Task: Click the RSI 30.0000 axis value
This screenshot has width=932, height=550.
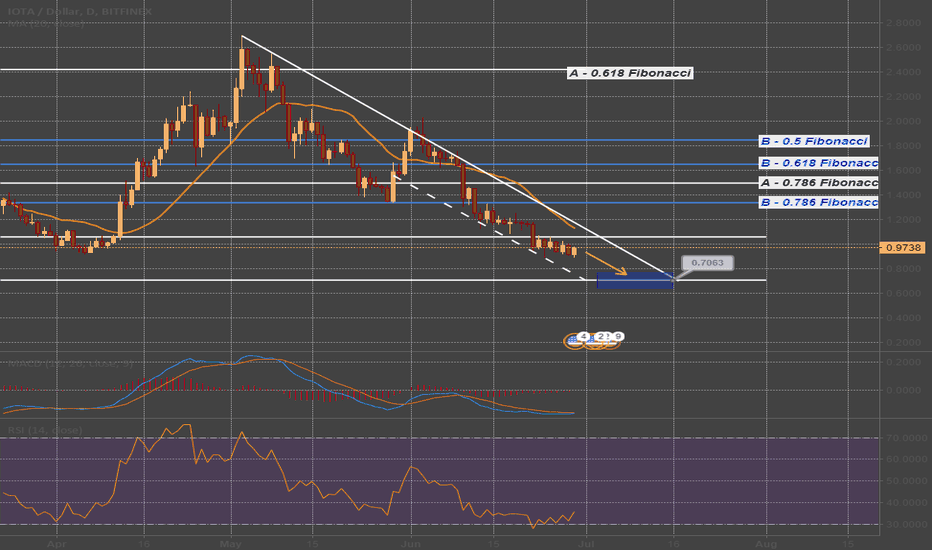Action: coord(905,524)
